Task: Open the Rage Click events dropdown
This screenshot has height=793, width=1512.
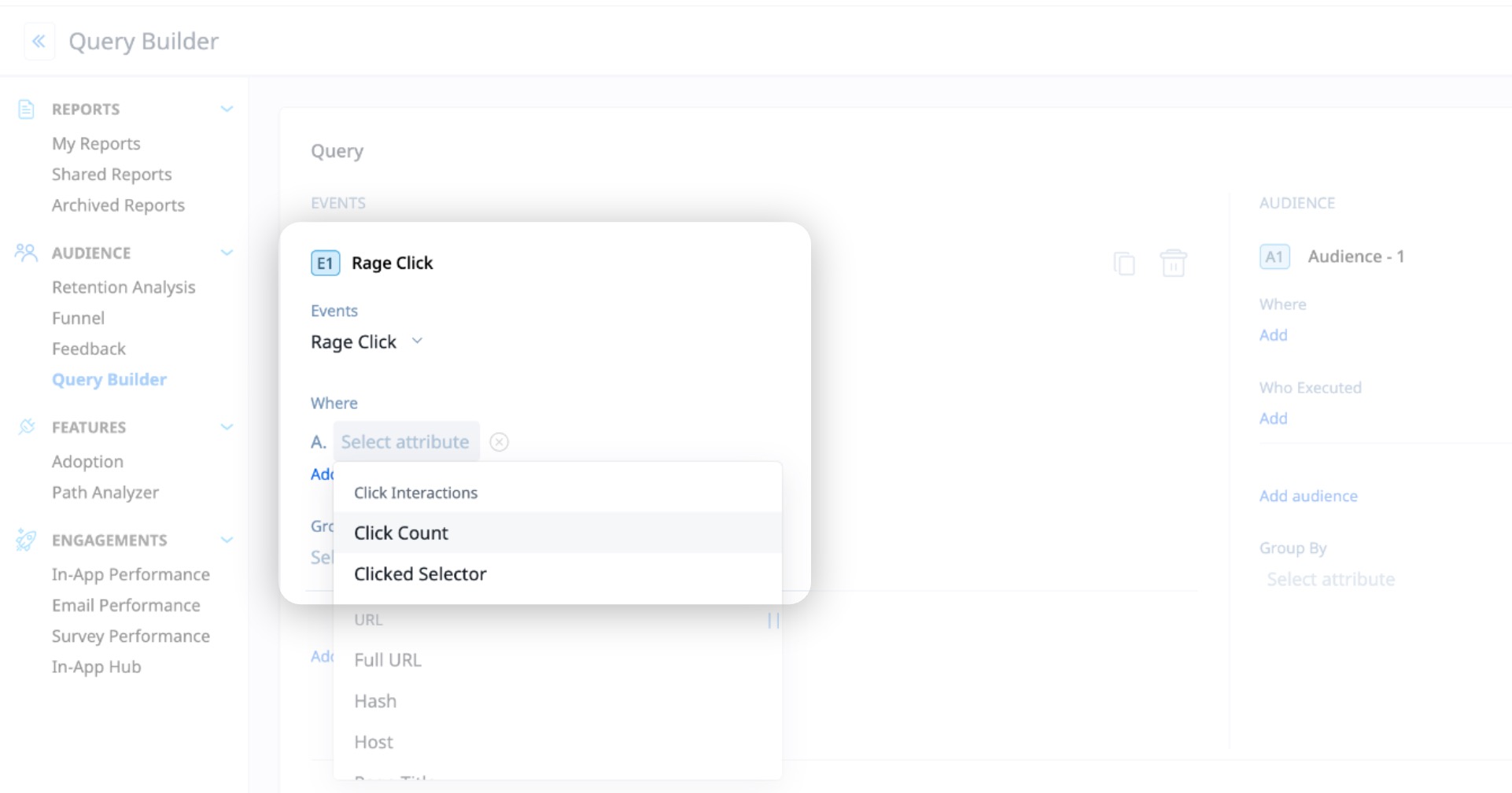Action: tap(417, 341)
